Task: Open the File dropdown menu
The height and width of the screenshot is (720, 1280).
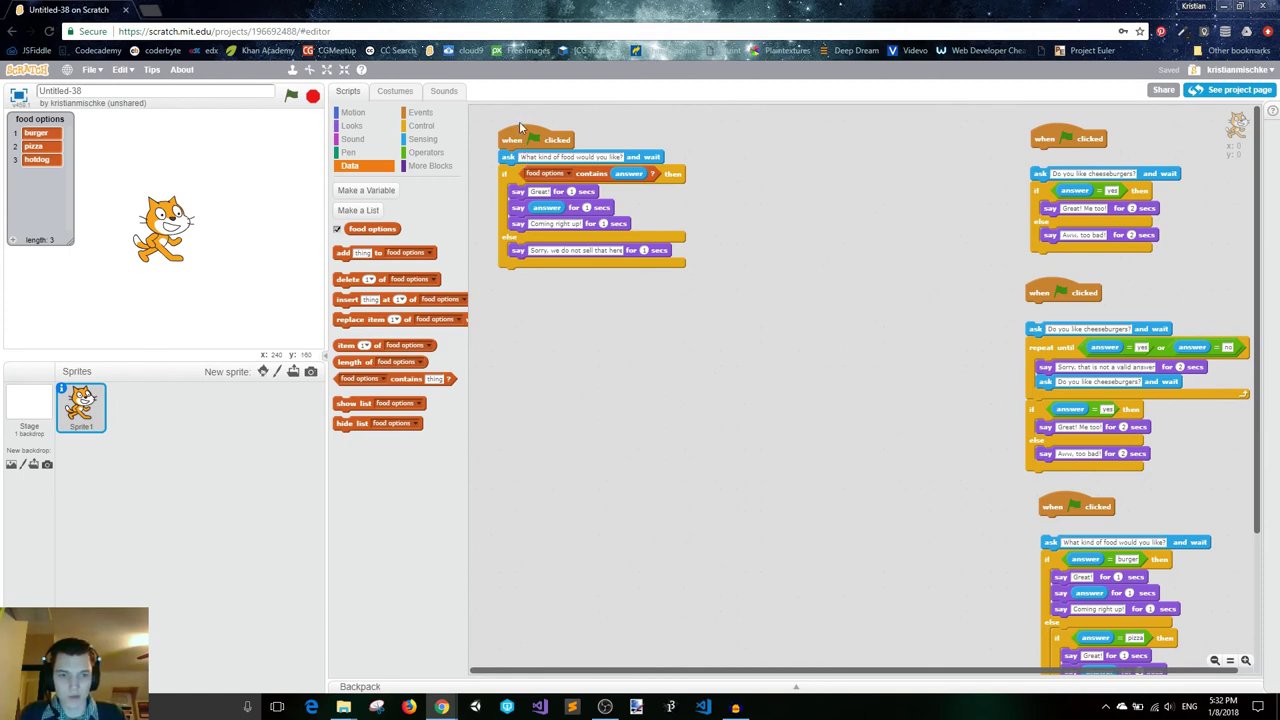Action: point(91,70)
